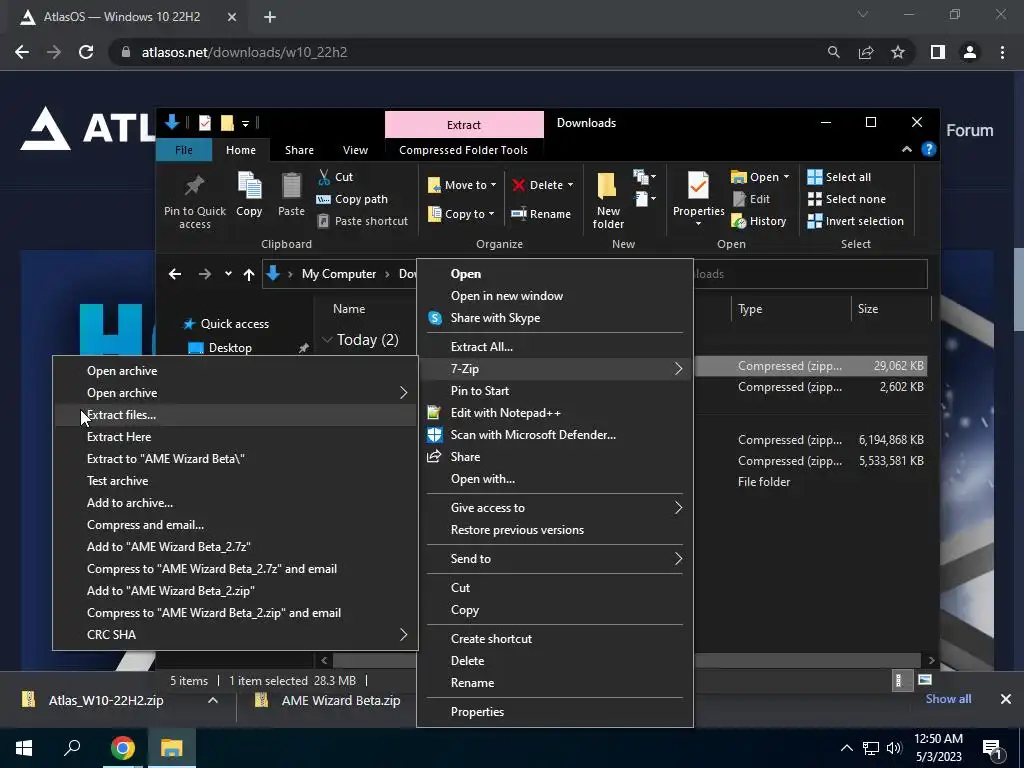
Task: Select Test archive
Action: pos(235,481)
